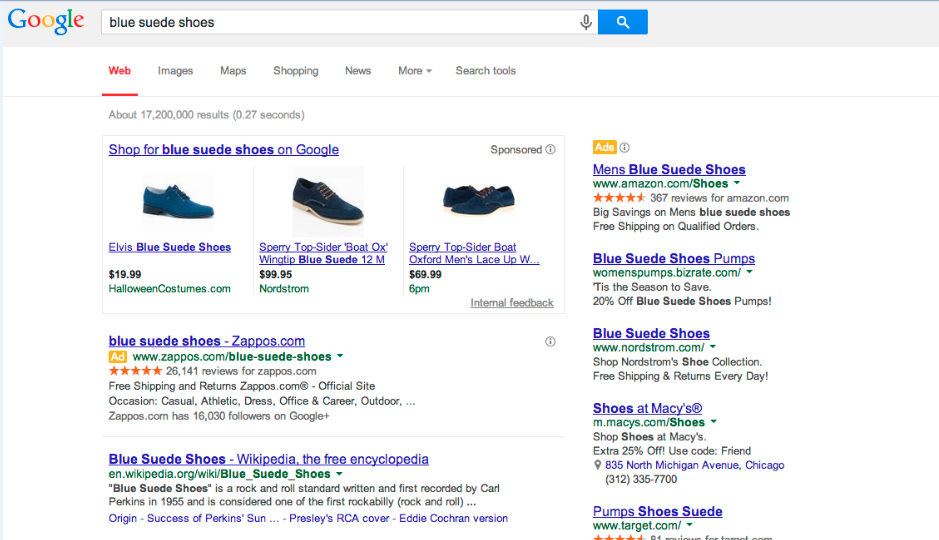Open dropdown arrow beside en.wikipedia.org URL

click(339, 474)
